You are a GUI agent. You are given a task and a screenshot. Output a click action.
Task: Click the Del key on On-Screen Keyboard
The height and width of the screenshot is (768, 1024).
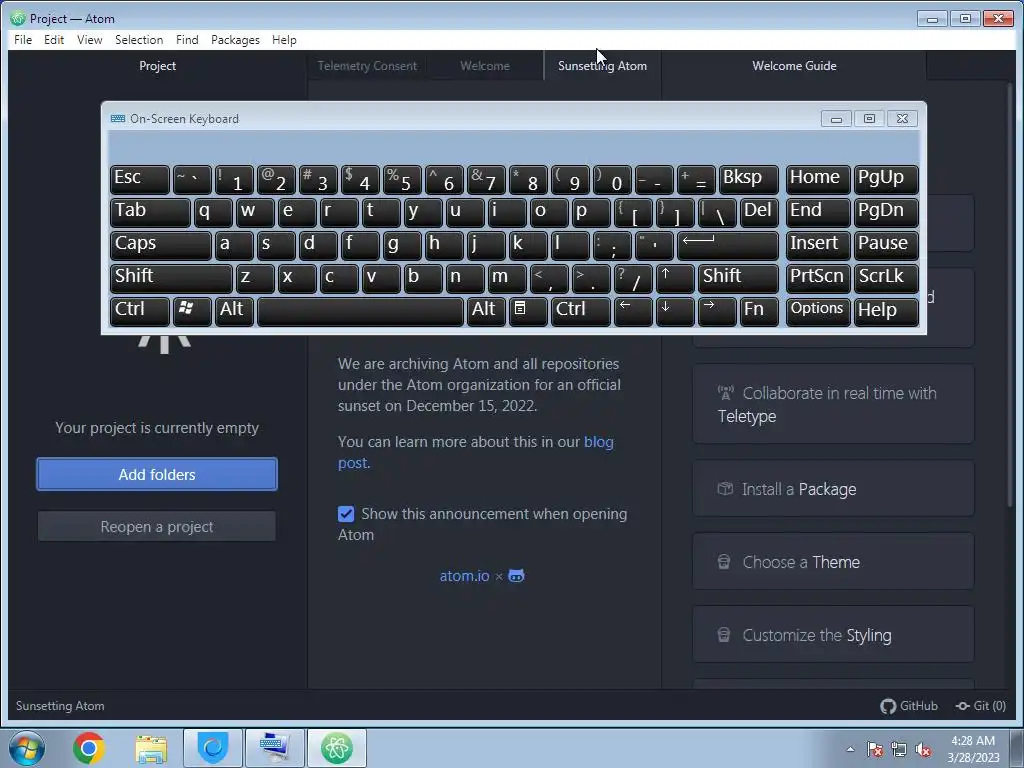(759, 213)
